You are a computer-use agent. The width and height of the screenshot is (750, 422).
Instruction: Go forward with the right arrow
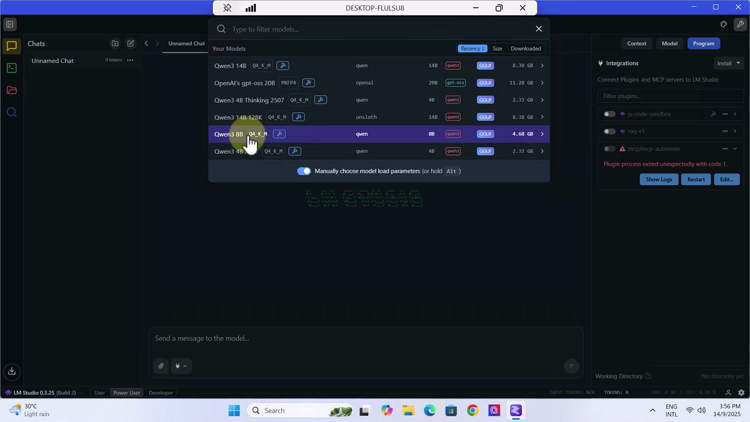[x=157, y=44]
